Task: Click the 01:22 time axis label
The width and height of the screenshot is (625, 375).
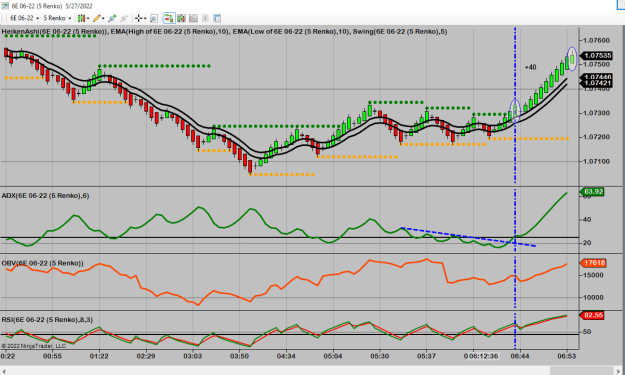Action: pyautogui.click(x=99, y=356)
